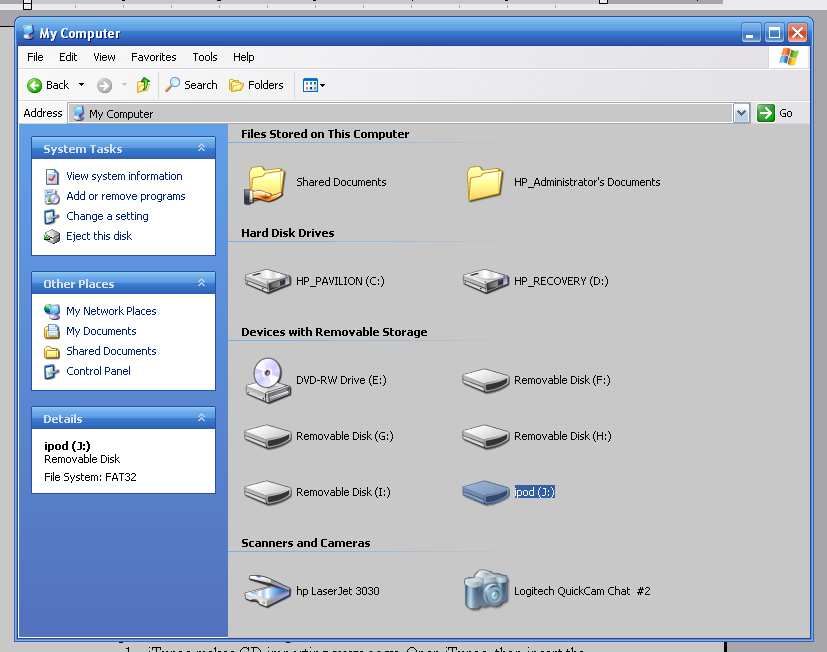Maximize the My Computer window
The image size is (827, 652).
tap(774, 33)
